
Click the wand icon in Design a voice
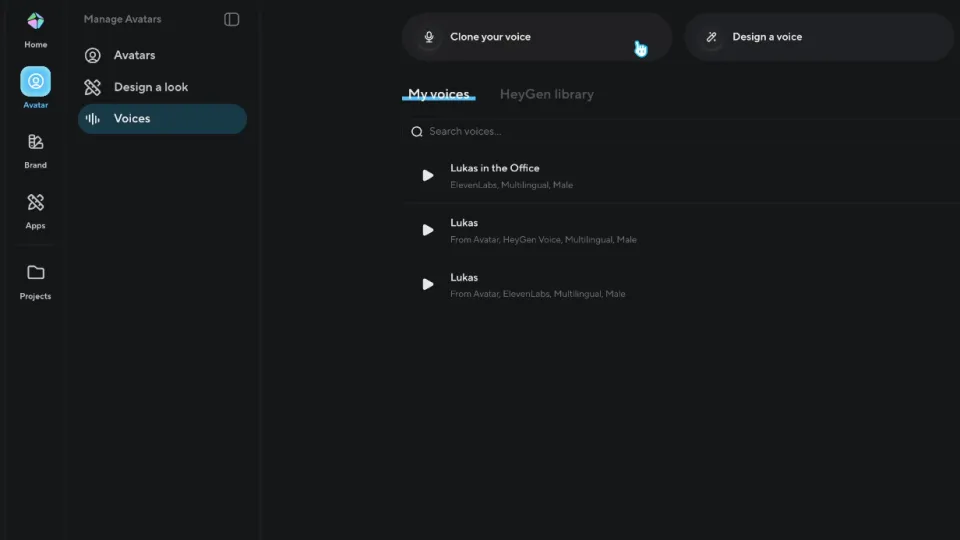711,37
